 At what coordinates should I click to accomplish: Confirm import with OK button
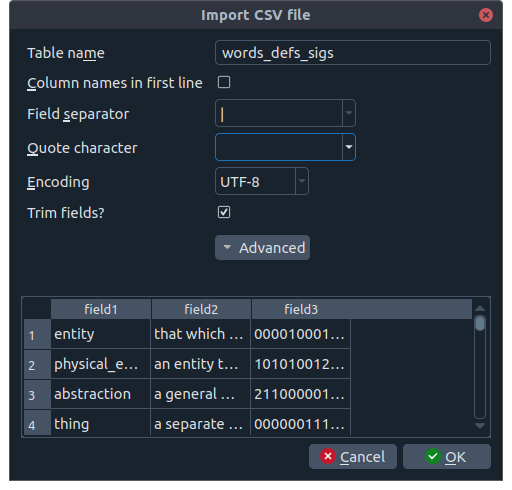click(x=447, y=457)
